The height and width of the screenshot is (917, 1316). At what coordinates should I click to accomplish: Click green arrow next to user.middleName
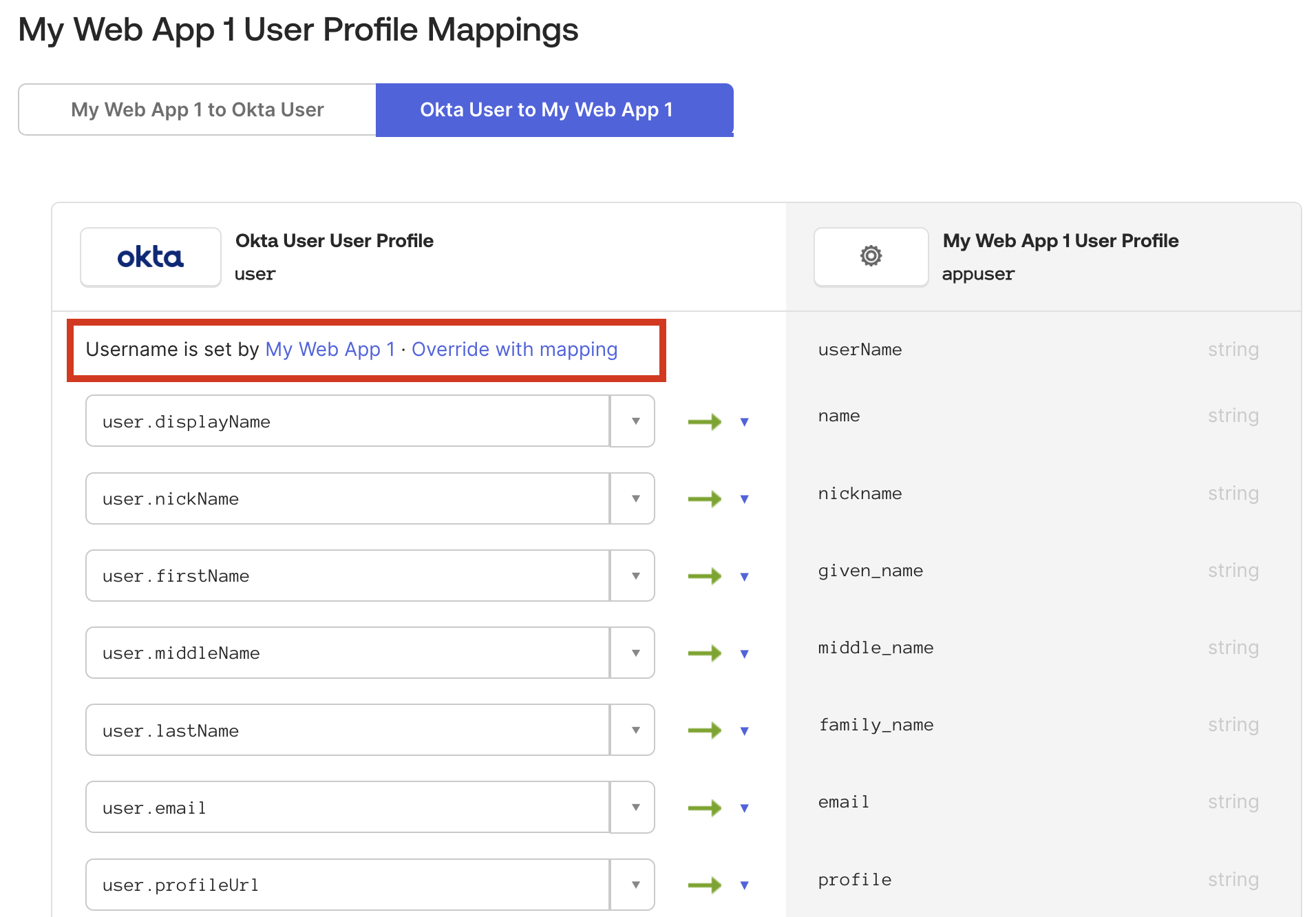[705, 653]
